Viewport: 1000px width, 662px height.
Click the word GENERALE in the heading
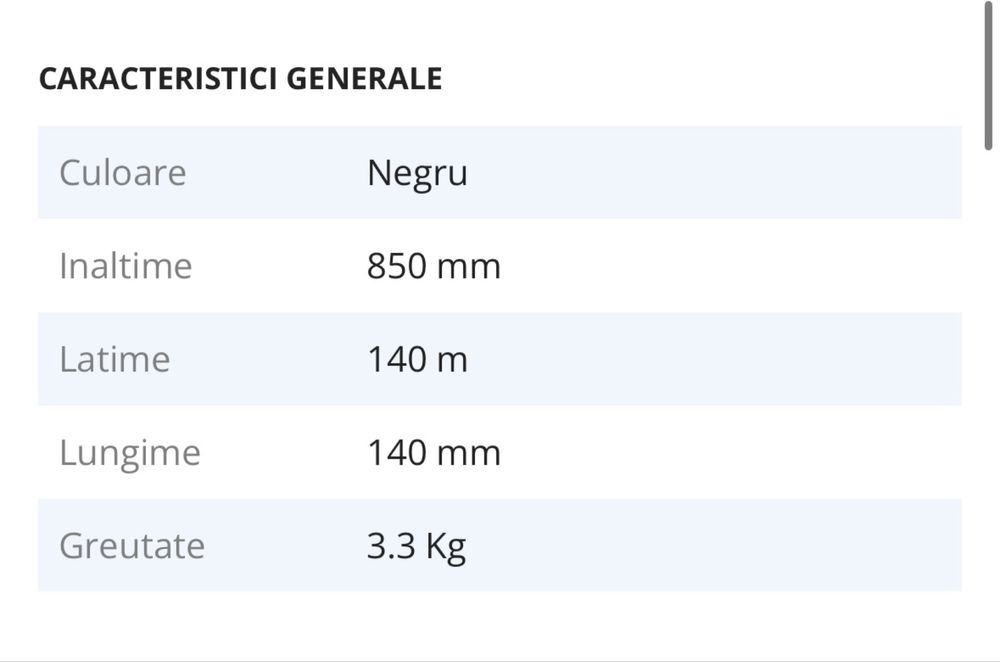click(x=364, y=78)
